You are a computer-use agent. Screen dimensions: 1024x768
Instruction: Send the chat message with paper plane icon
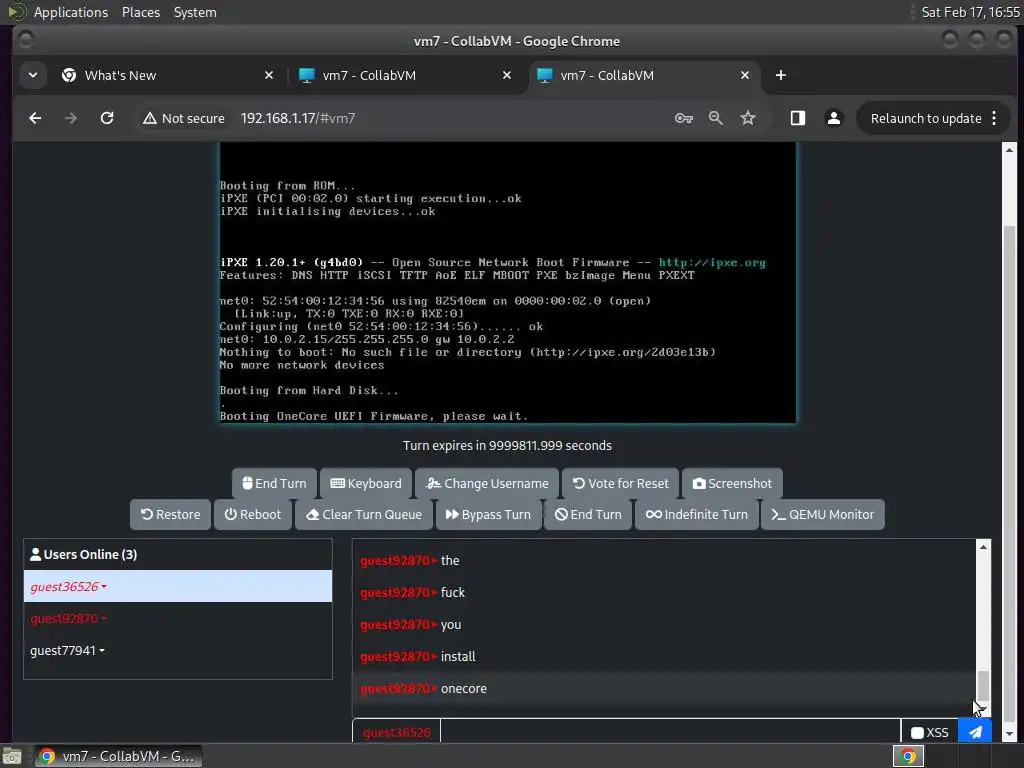click(975, 731)
